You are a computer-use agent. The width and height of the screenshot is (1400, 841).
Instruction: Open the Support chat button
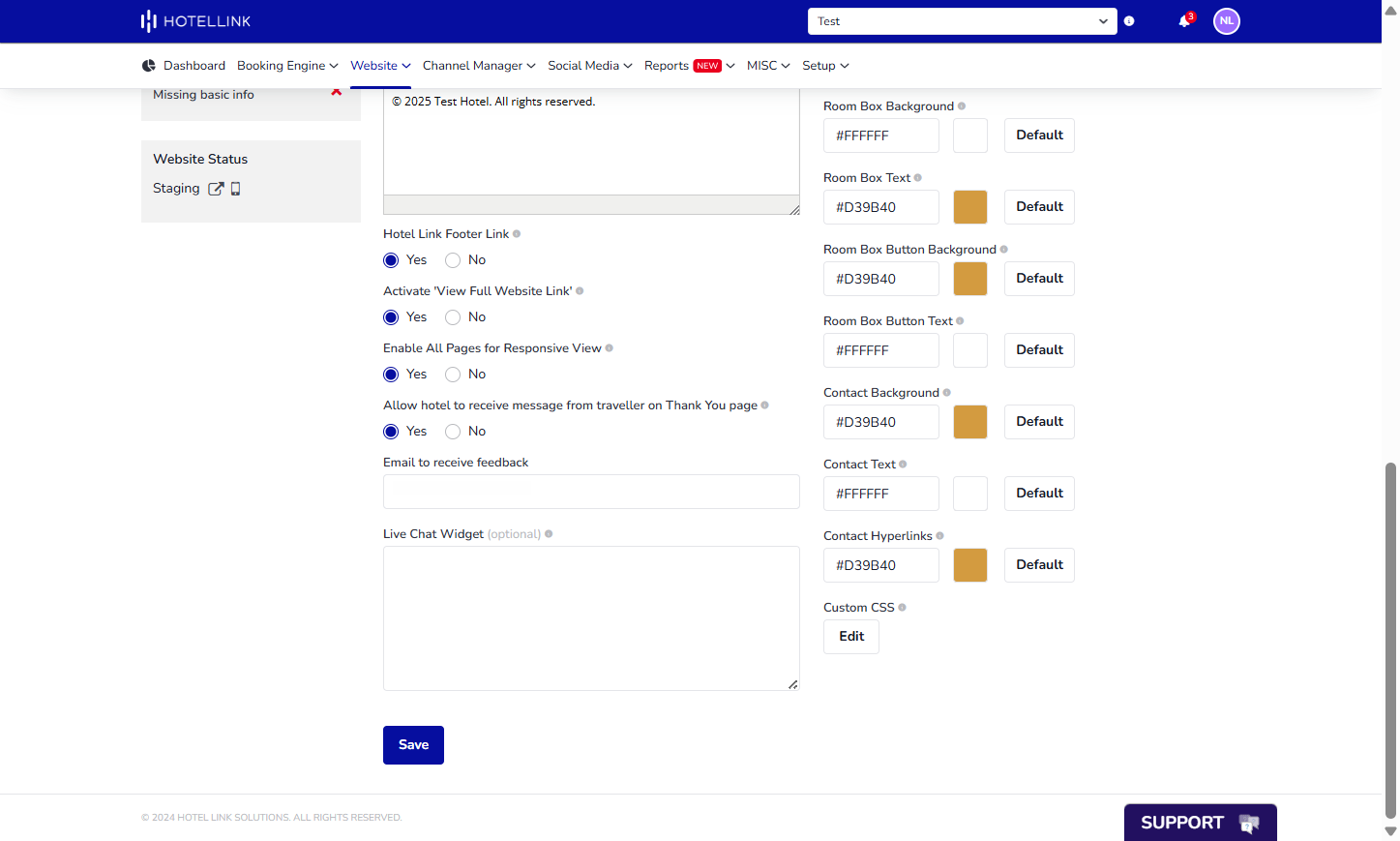pos(1201,823)
